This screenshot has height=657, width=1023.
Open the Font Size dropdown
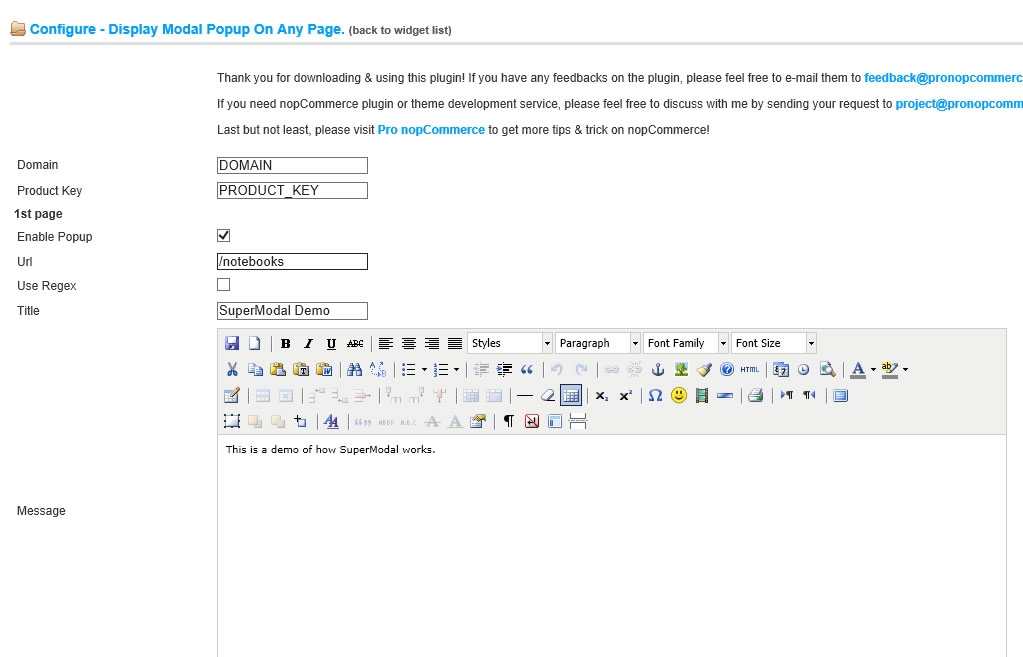tap(774, 343)
